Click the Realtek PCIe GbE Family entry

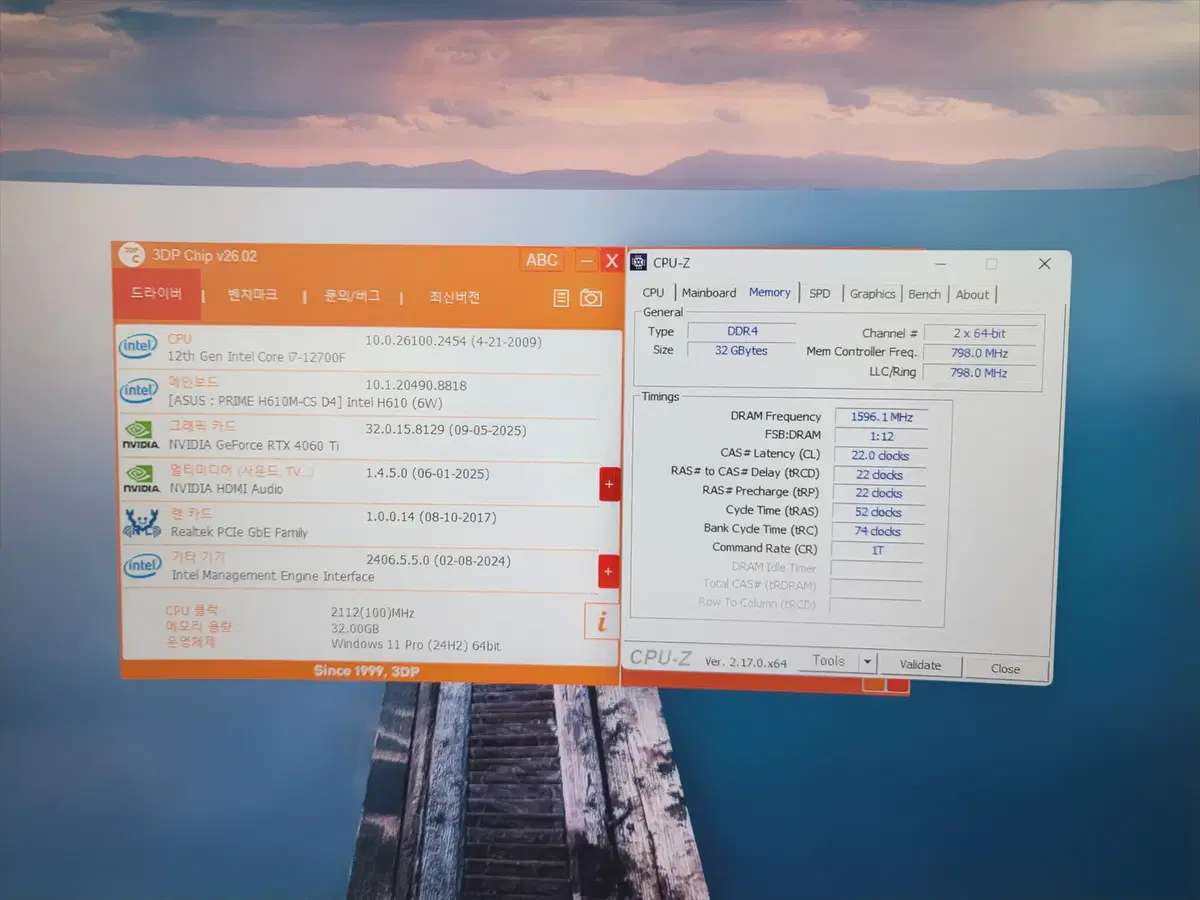239,532
